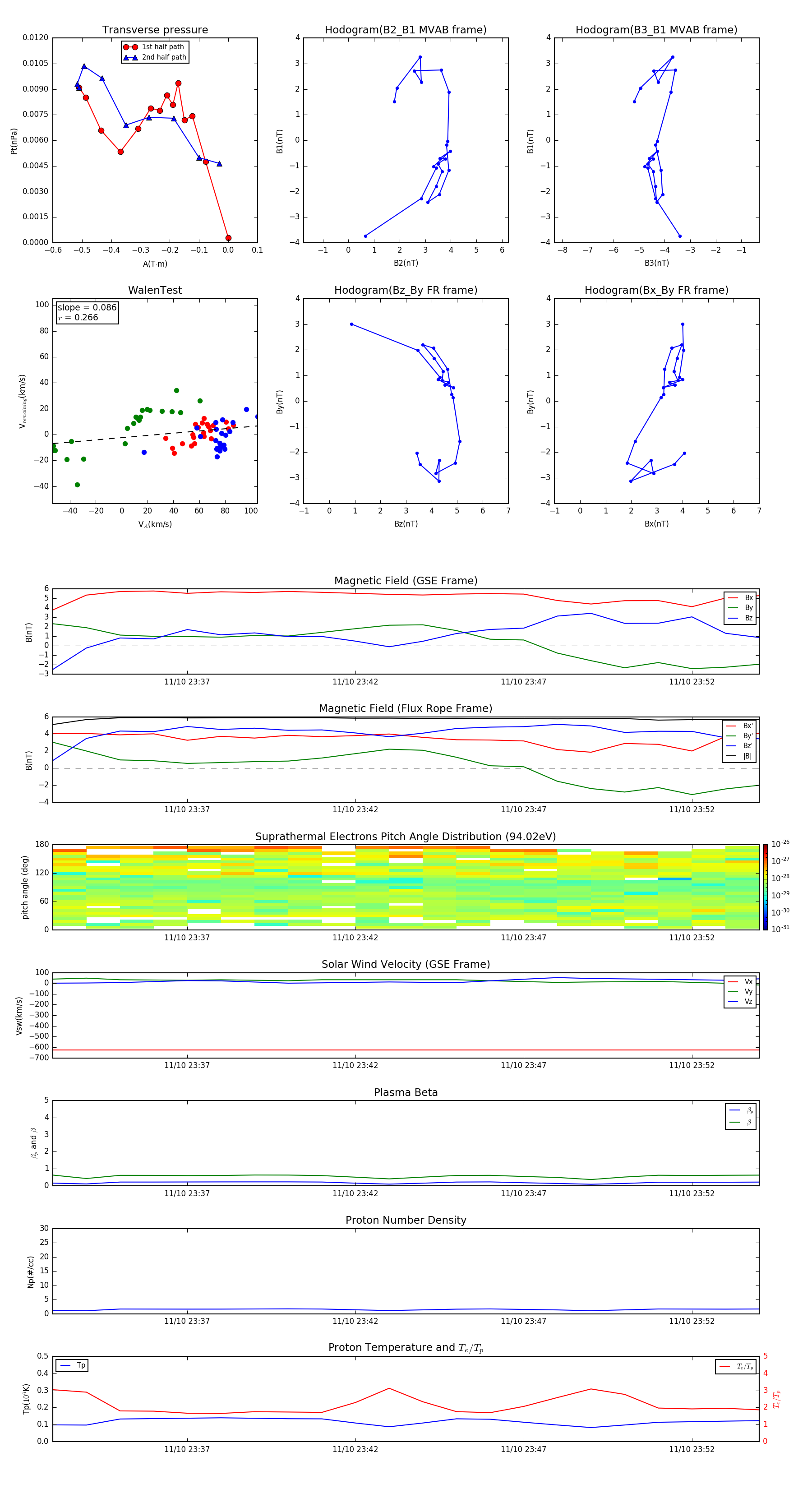This screenshot has width=812, height=1489.
Task: Click the 'Hodogram(B3_B1 MVAB frame)' title
Action: click(656, 30)
